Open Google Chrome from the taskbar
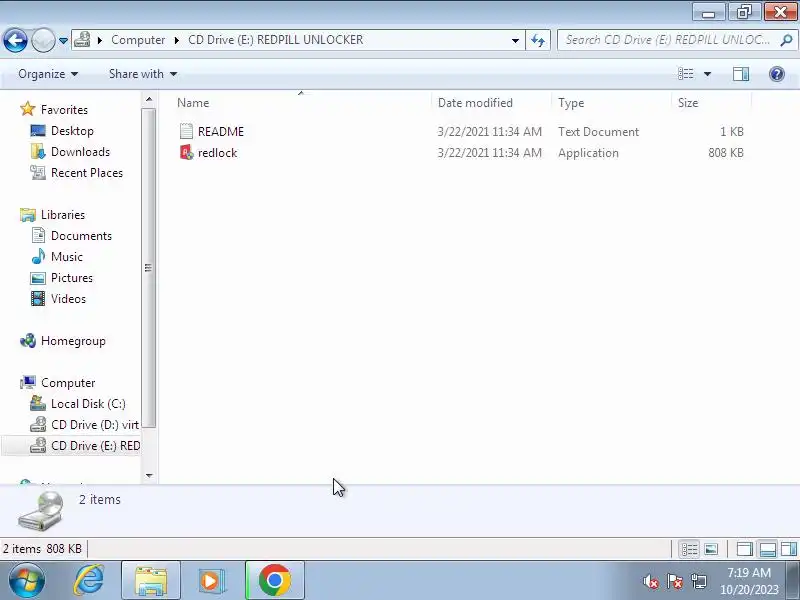The height and width of the screenshot is (600, 800). click(x=274, y=581)
